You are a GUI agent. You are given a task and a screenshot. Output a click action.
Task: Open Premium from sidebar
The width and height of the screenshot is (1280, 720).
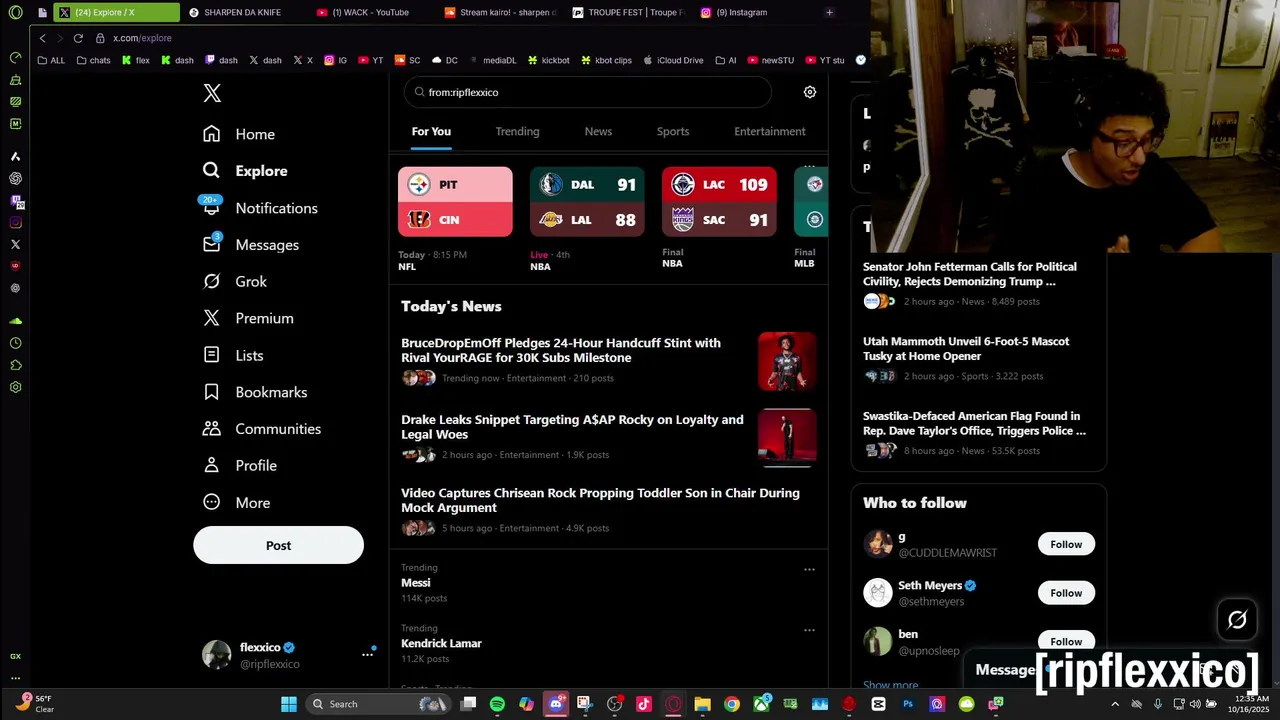(248, 318)
